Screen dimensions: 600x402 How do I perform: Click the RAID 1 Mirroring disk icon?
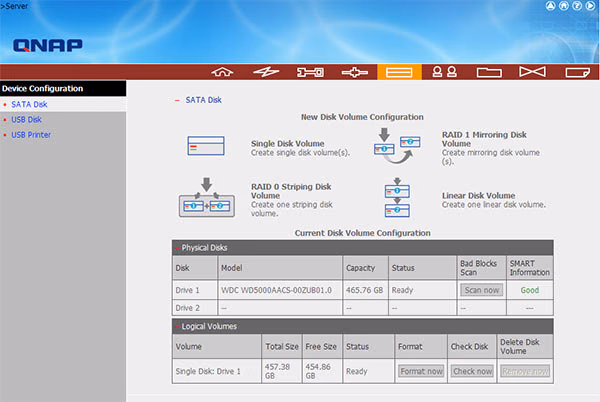coord(397,146)
